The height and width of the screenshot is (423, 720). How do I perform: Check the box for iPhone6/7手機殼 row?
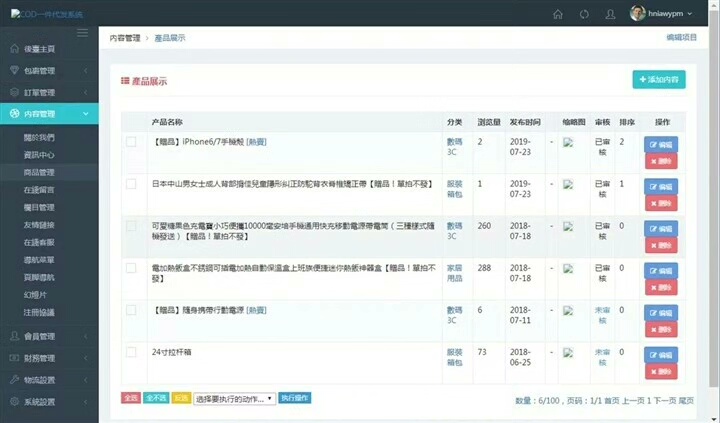pos(131,142)
